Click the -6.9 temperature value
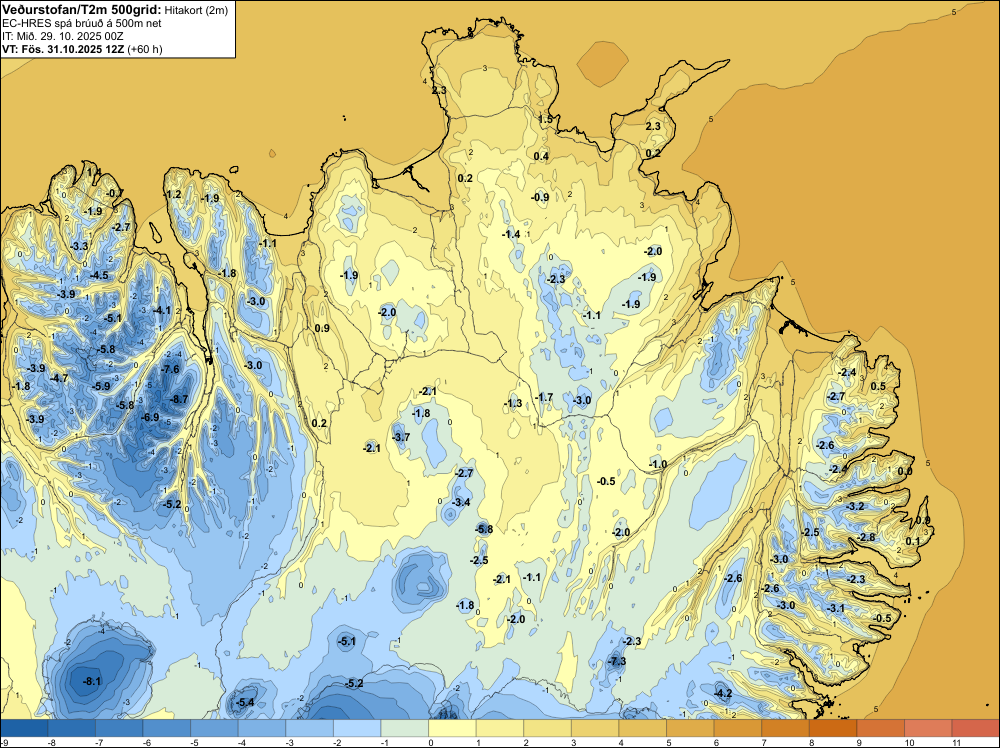This screenshot has height=748, width=1000. point(150,417)
